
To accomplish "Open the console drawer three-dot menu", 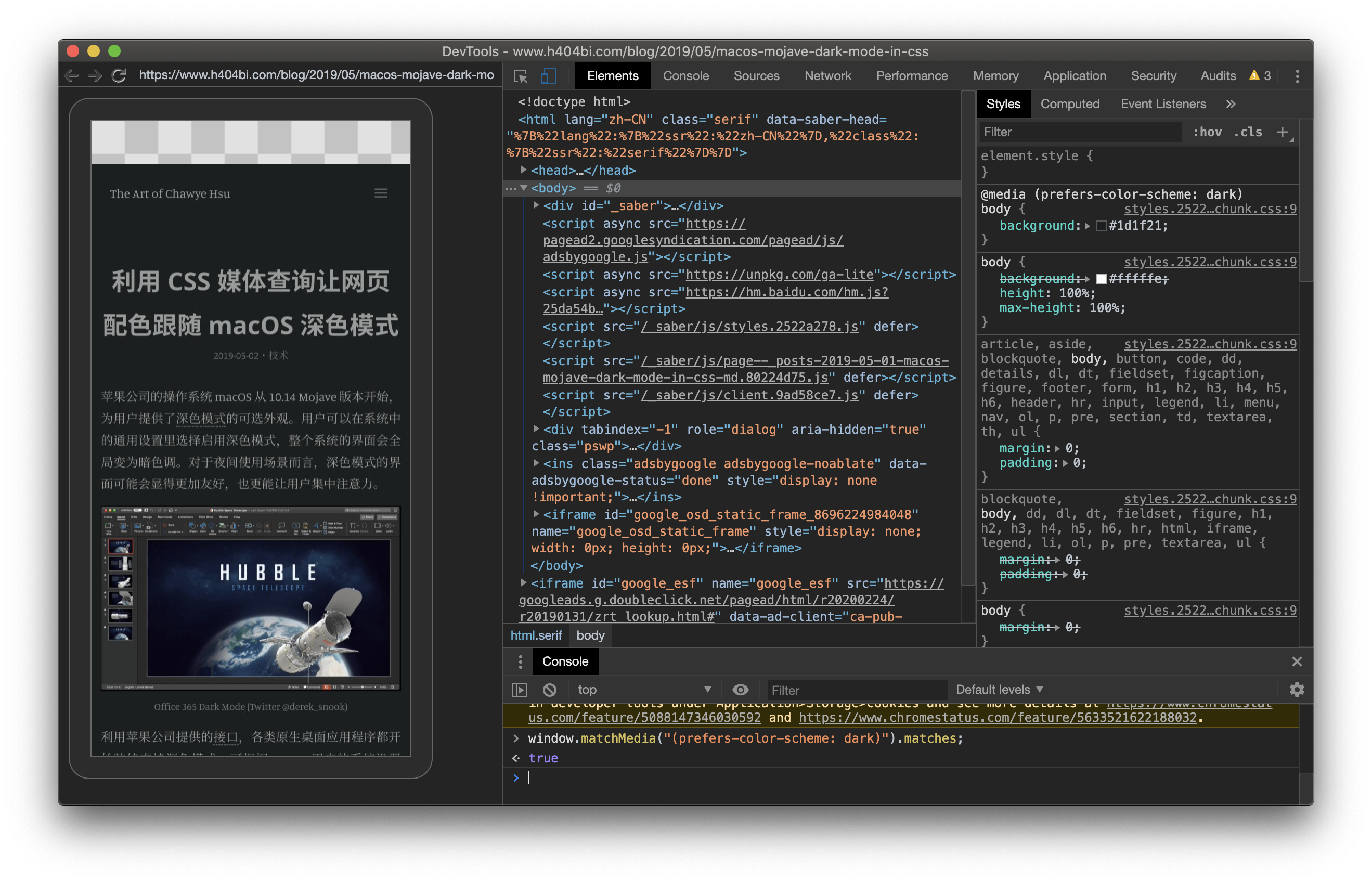I will click(x=520, y=661).
